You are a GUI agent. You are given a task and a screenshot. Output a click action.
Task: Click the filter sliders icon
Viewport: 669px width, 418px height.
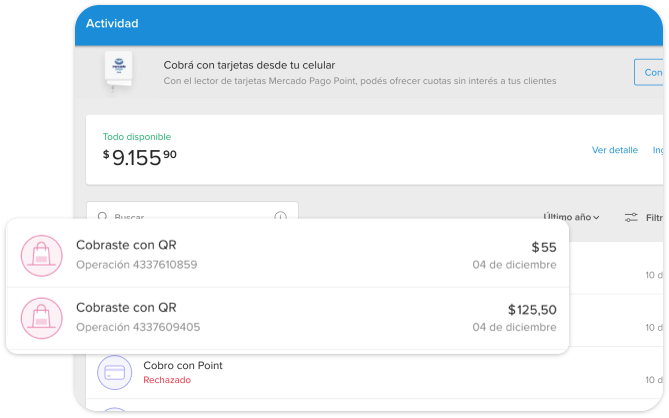tap(631, 217)
